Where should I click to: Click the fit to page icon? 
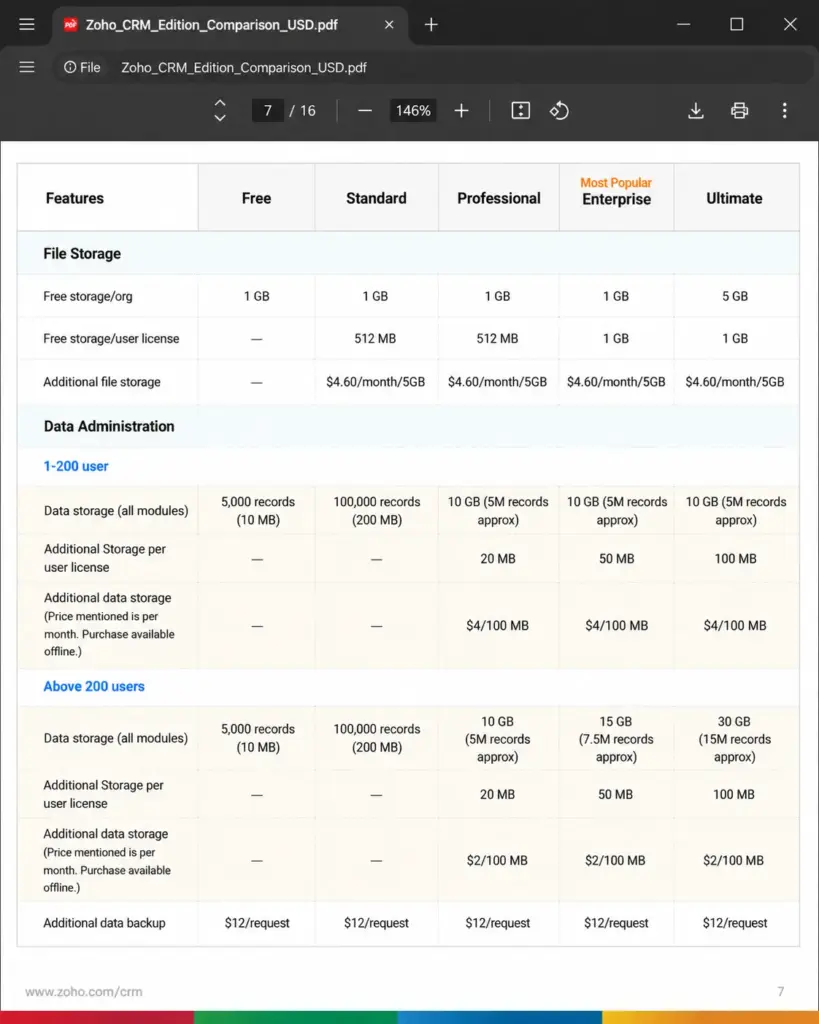(521, 111)
